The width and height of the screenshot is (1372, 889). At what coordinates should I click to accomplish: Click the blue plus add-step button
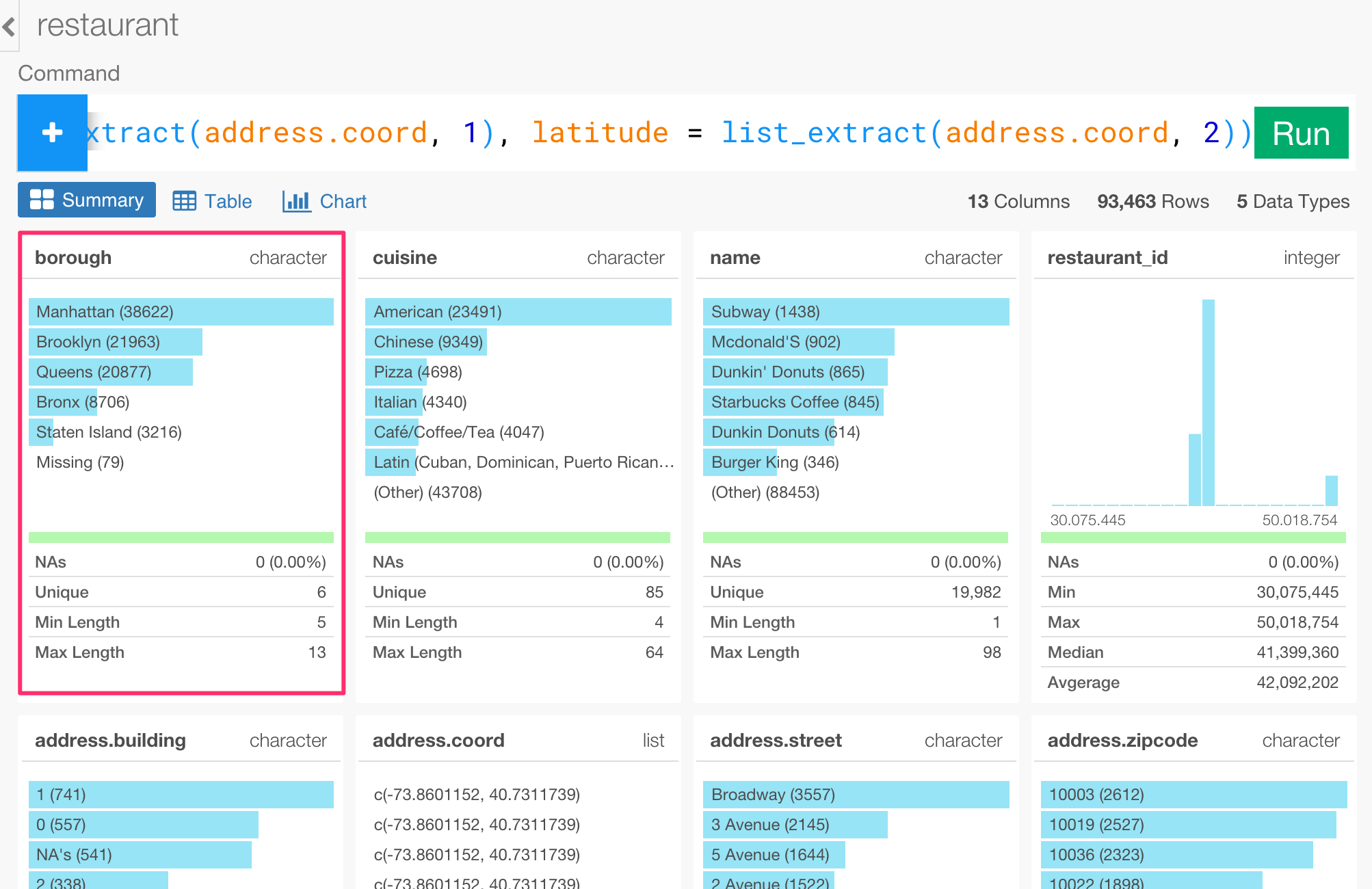(x=53, y=133)
